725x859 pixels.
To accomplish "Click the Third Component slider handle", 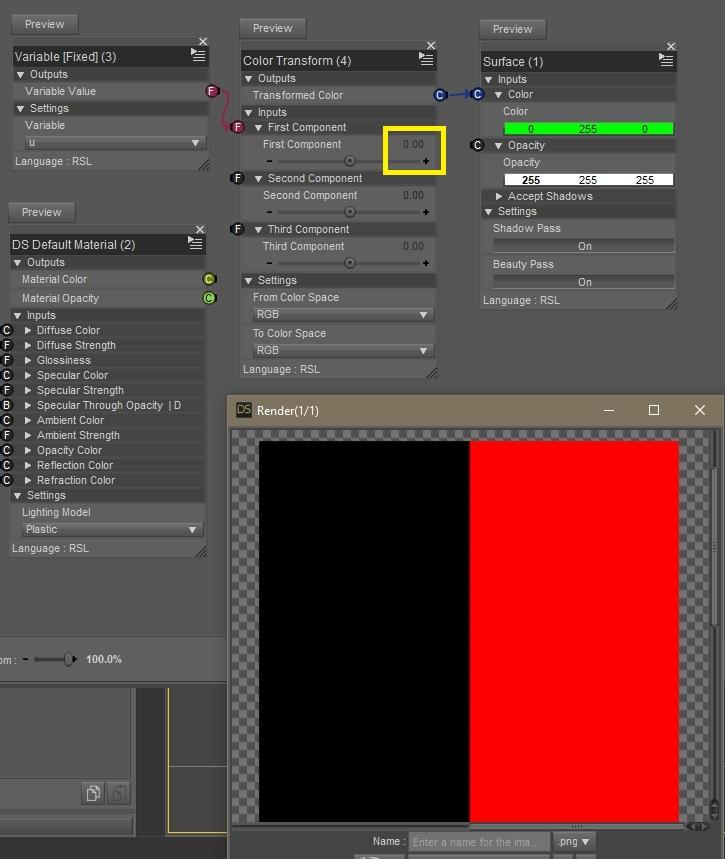I will 350,263.
